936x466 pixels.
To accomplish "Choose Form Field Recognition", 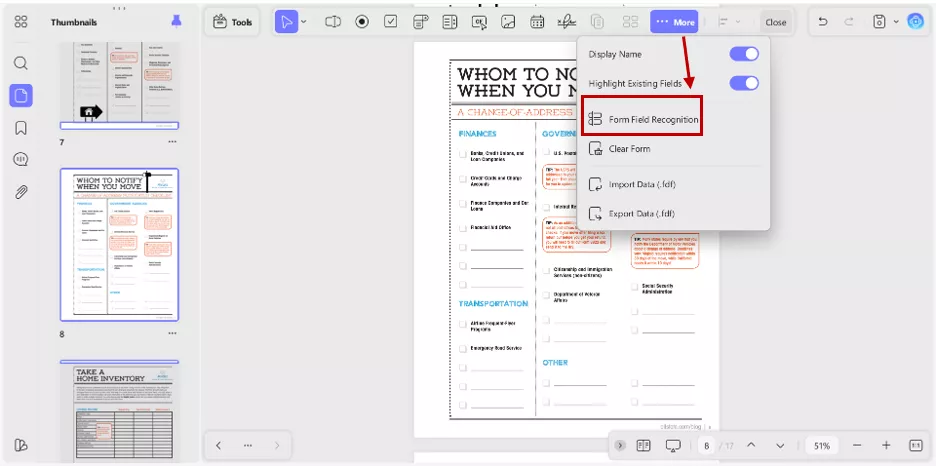I will (642, 119).
